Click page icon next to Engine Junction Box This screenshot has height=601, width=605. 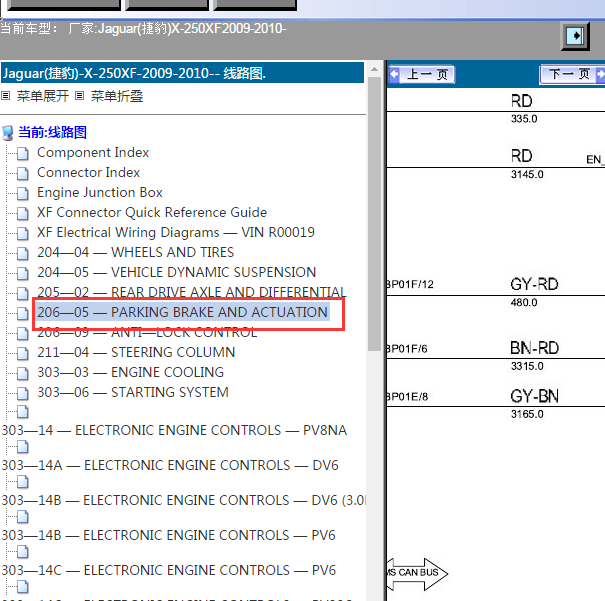[23, 194]
